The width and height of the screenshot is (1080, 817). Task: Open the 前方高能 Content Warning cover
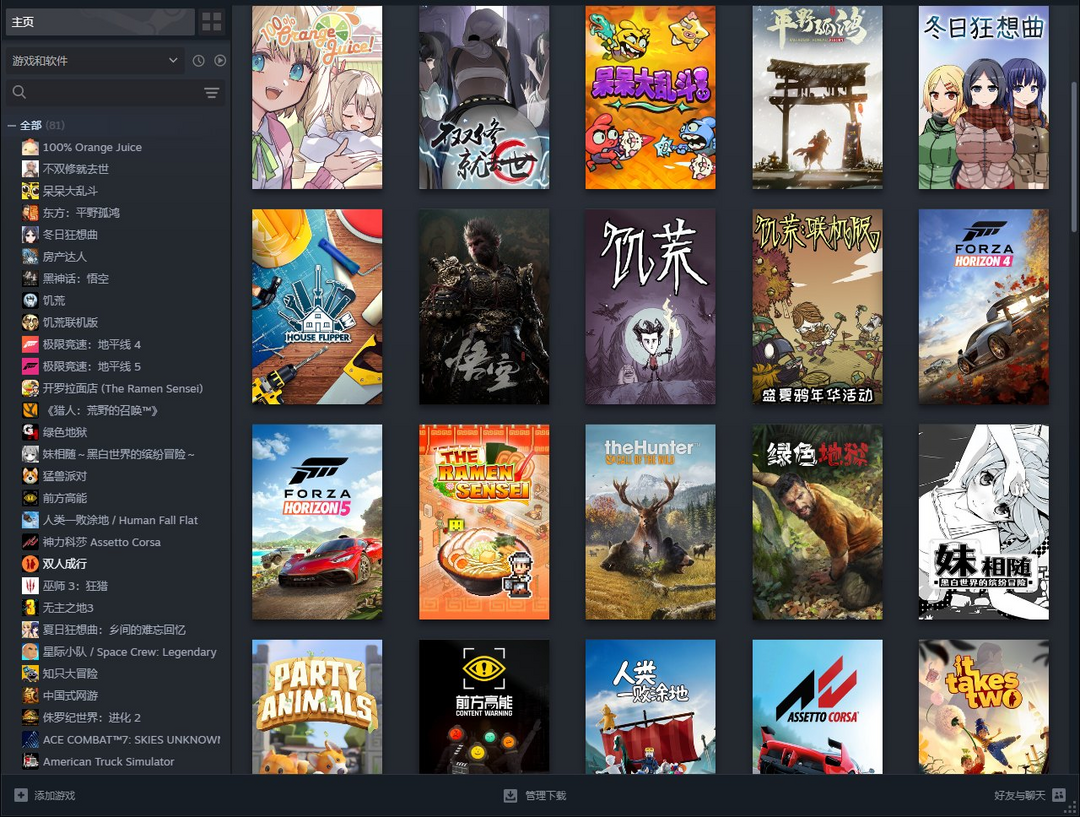tap(484, 707)
